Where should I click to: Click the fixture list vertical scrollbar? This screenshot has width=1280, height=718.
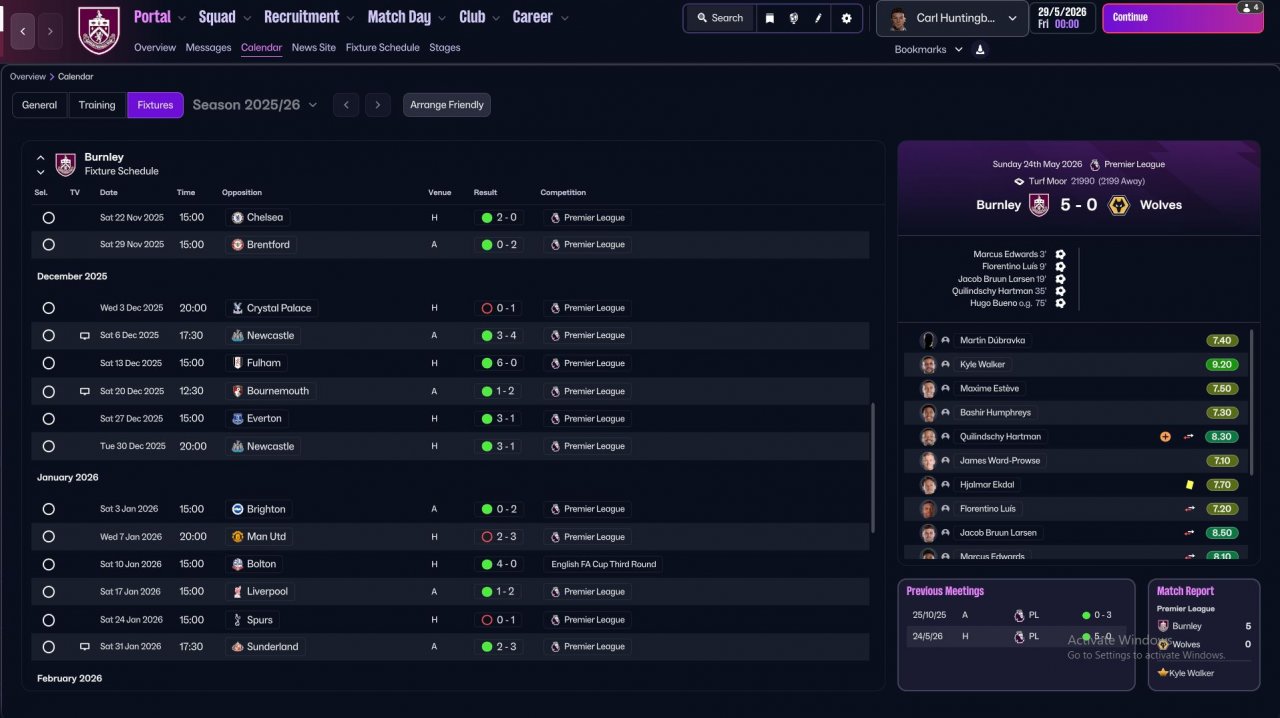(x=873, y=468)
